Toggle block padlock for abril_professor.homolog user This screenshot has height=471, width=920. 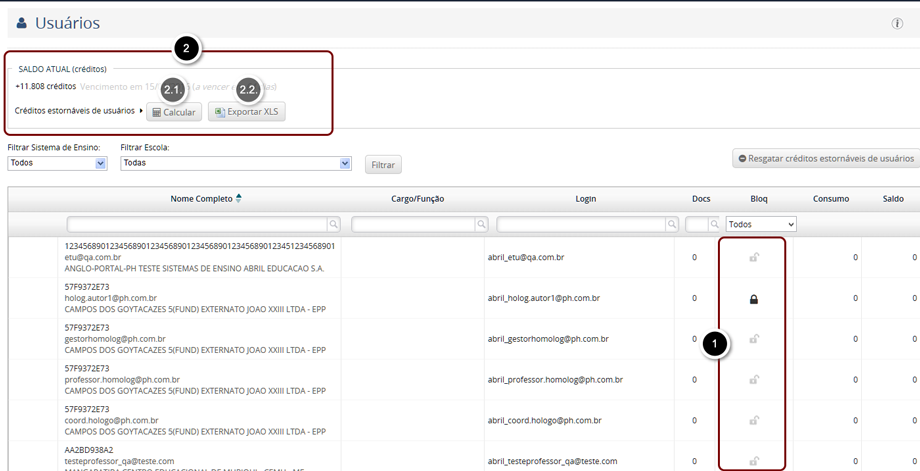pyautogui.click(x=754, y=380)
